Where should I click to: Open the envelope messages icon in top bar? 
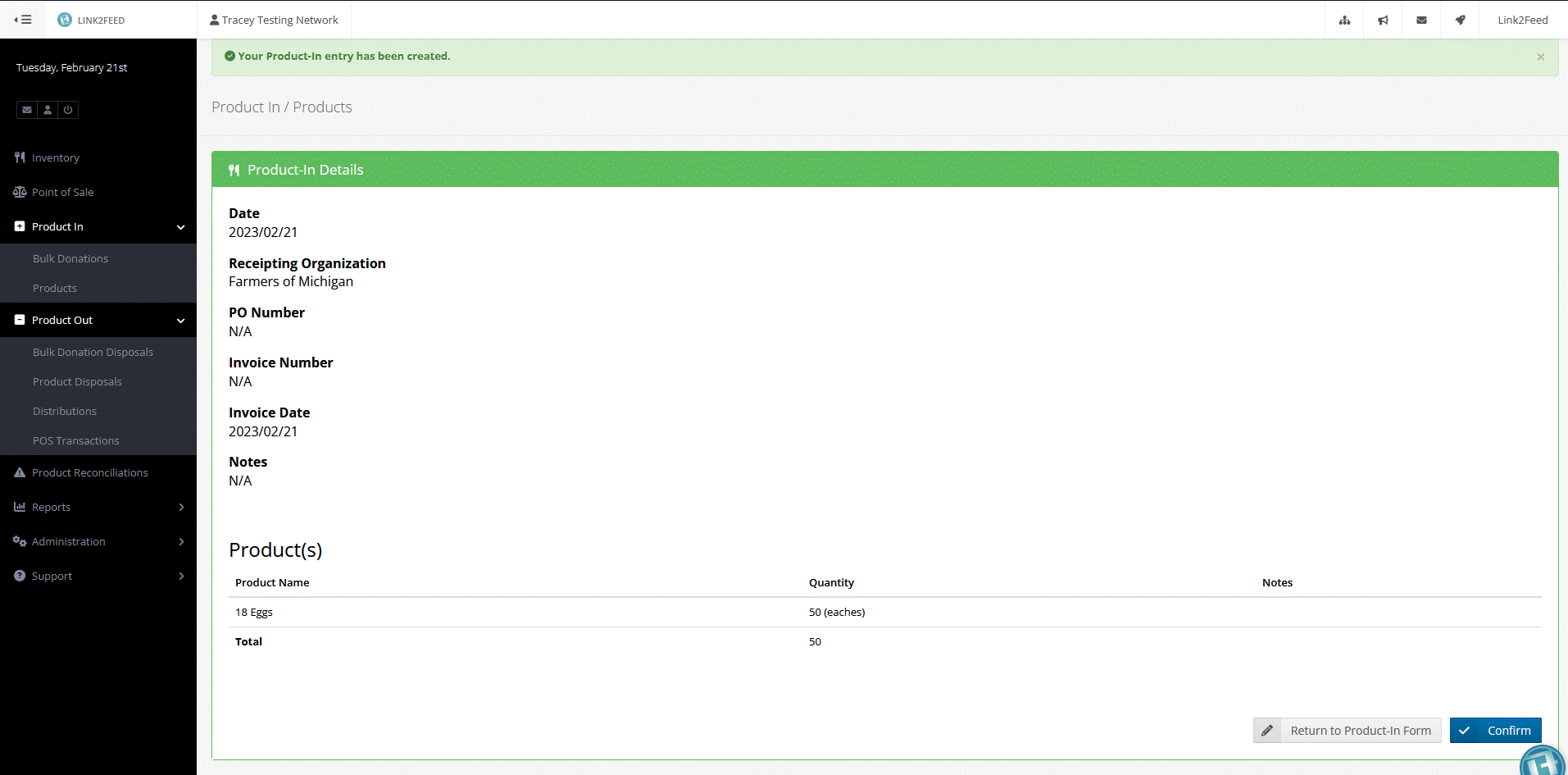click(1421, 20)
